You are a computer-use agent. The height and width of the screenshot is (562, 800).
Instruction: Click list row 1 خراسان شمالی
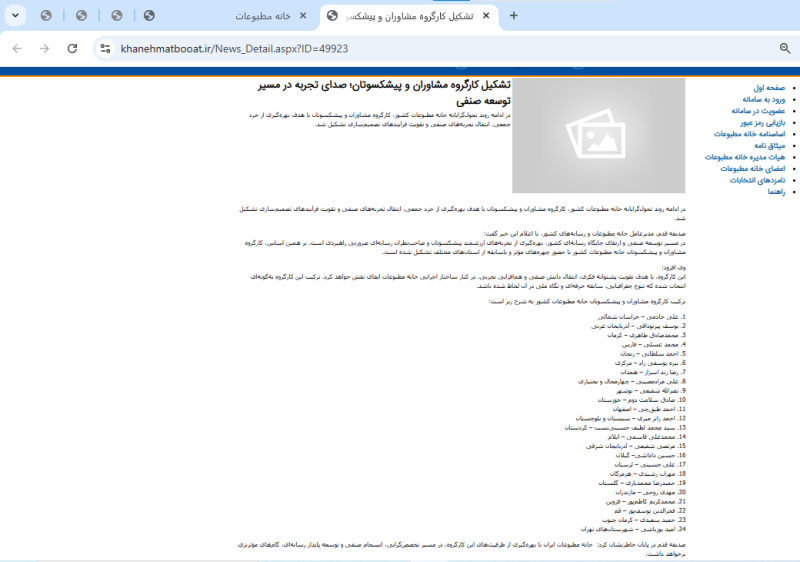click(x=641, y=317)
